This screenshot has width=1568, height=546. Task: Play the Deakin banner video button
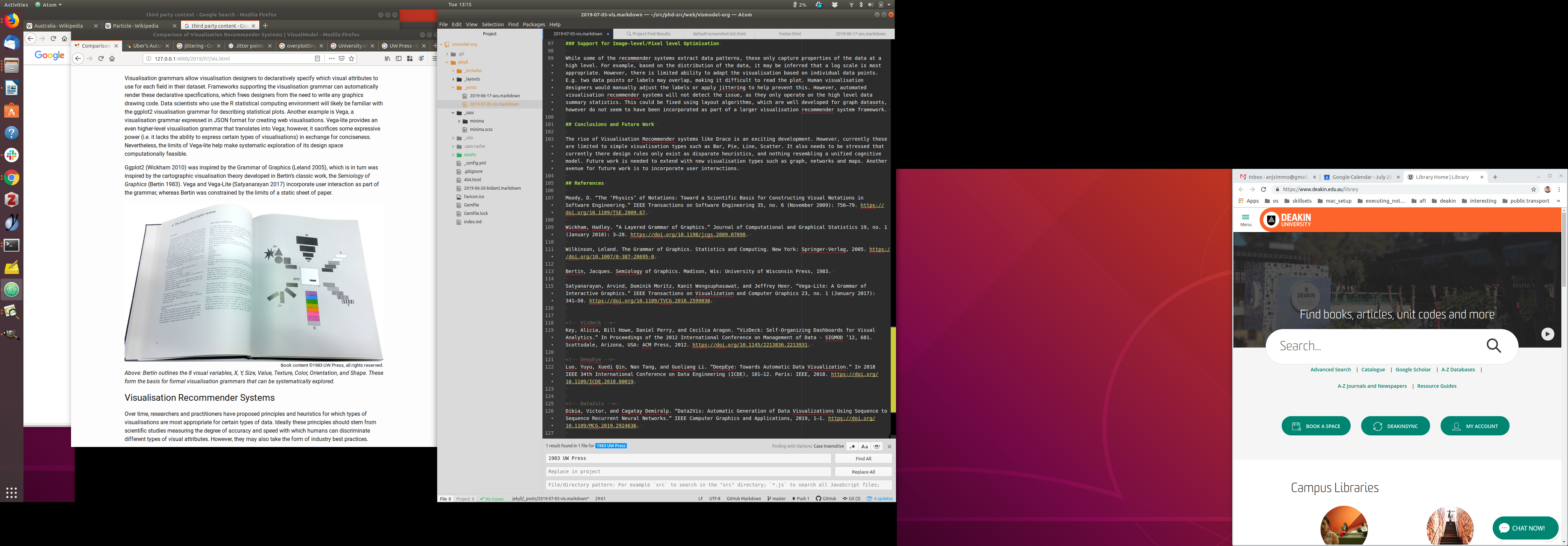pos(1547,334)
